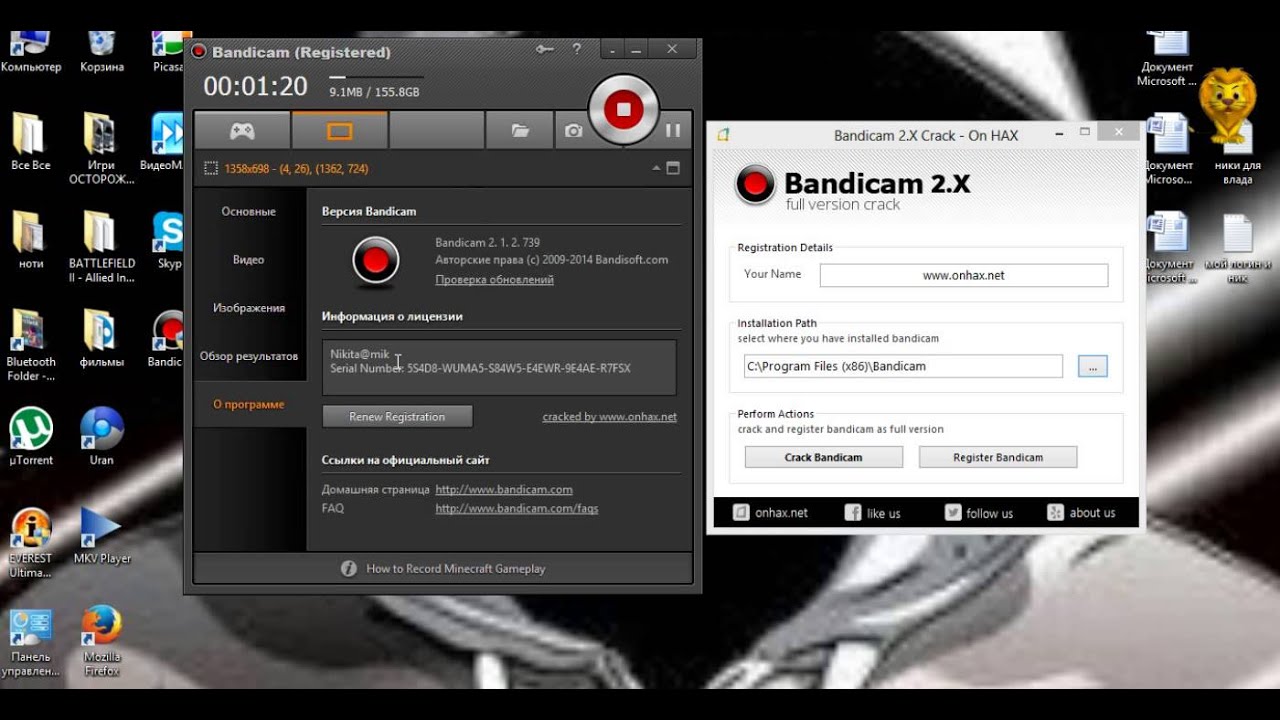Collapse the recording area bar arrow
Viewport: 1280px width, 720px height.
point(656,168)
